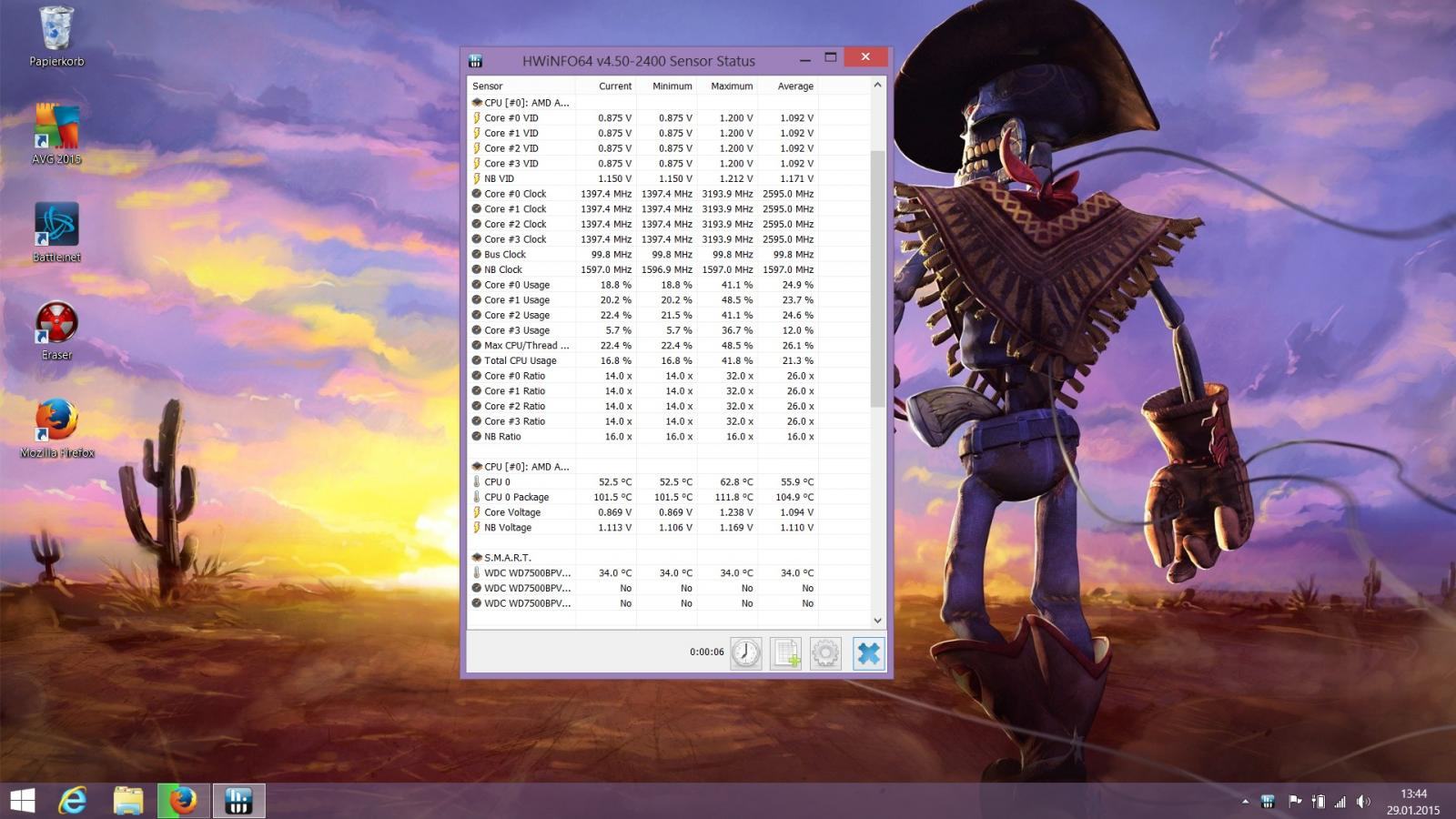Select the NB Voltage row
1456x819 pixels.
(642, 528)
